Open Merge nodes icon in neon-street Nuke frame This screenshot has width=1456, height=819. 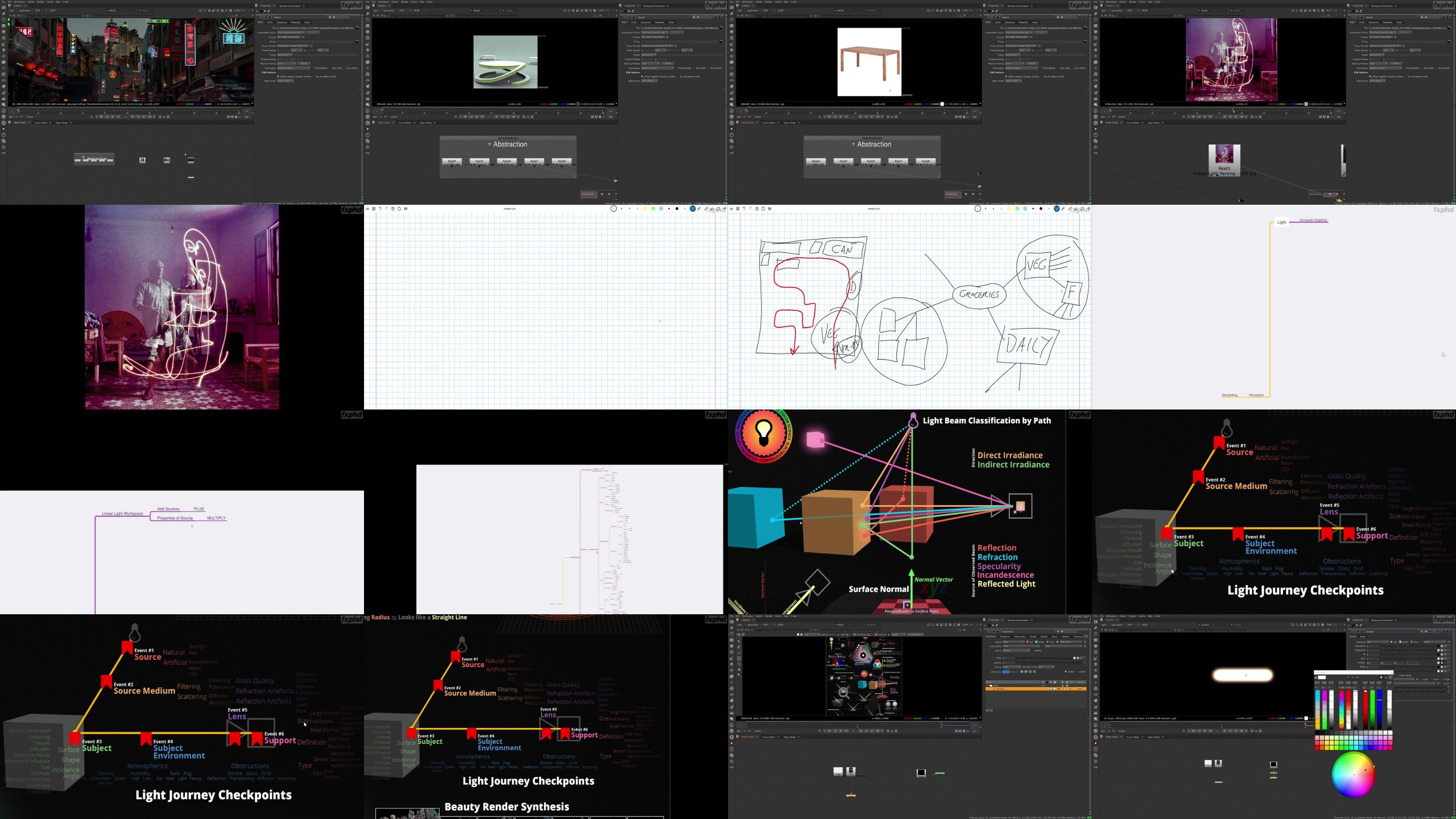3,51
